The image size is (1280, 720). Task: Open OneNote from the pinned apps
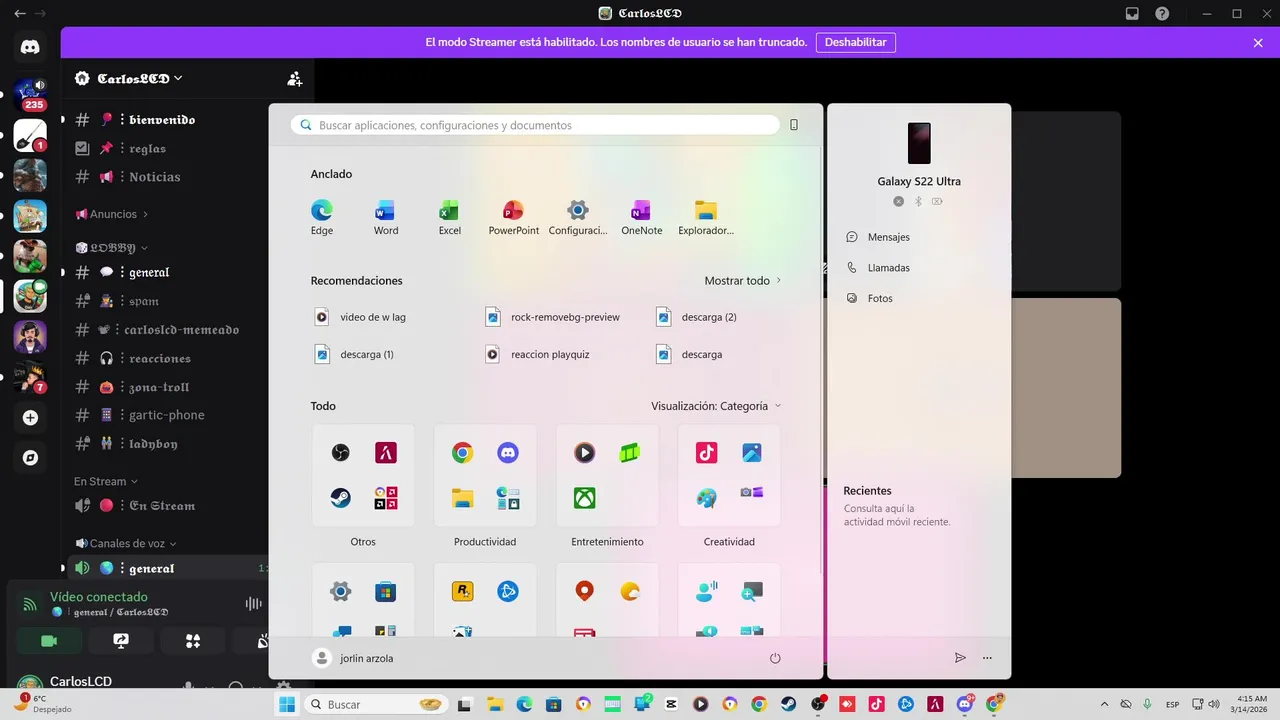(x=641, y=217)
